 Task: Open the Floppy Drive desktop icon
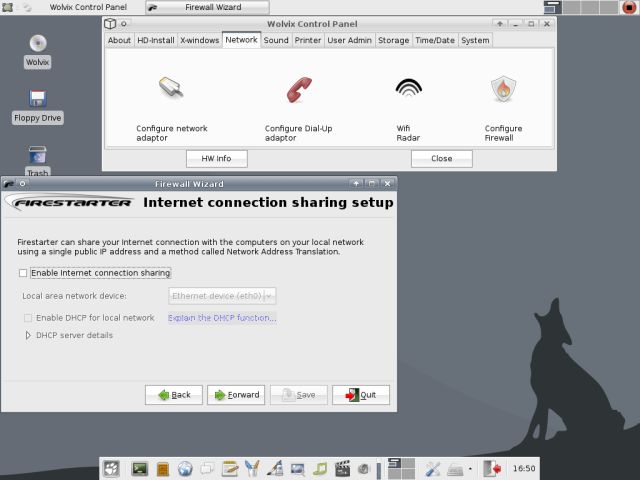point(37,99)
